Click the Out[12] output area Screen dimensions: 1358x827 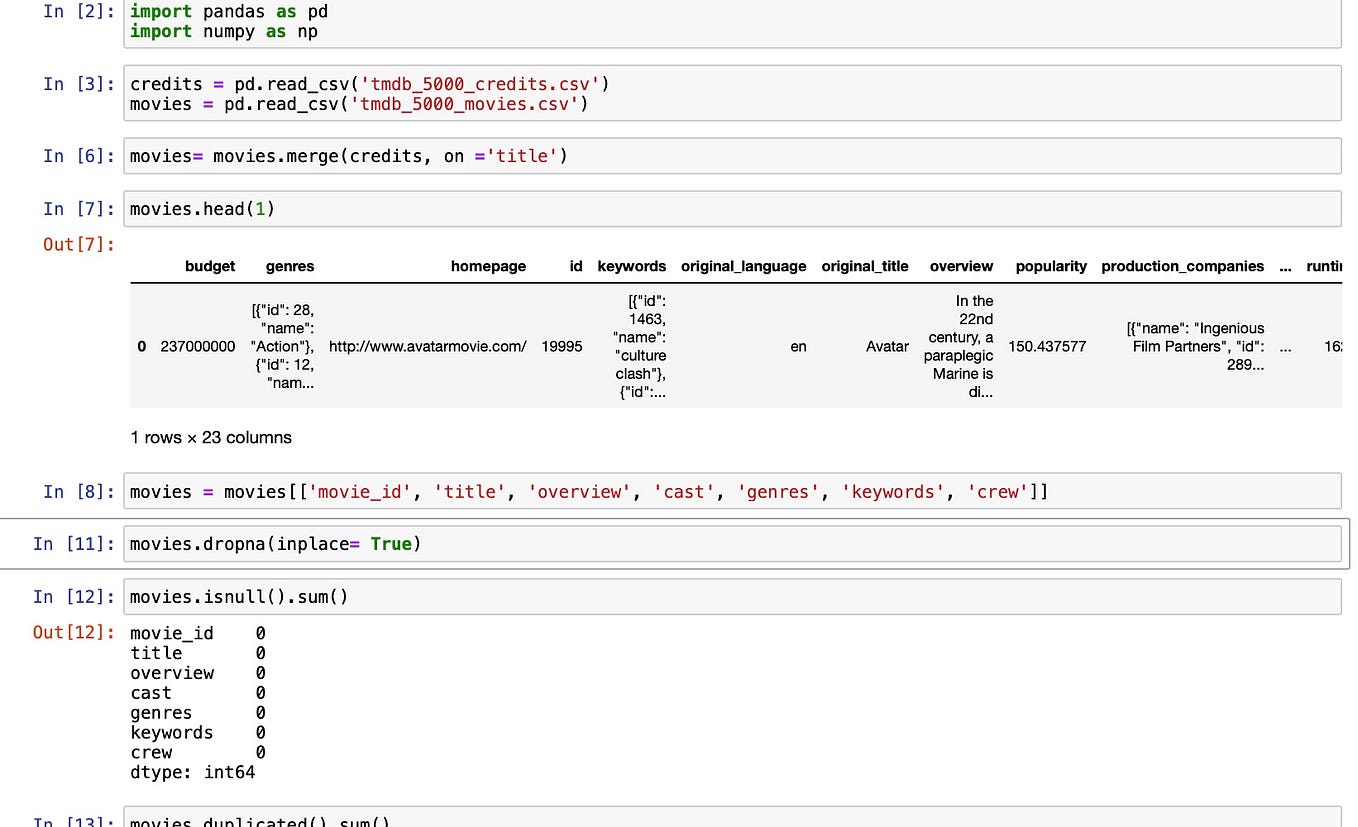pyautogui.click(x=74, y=632)
